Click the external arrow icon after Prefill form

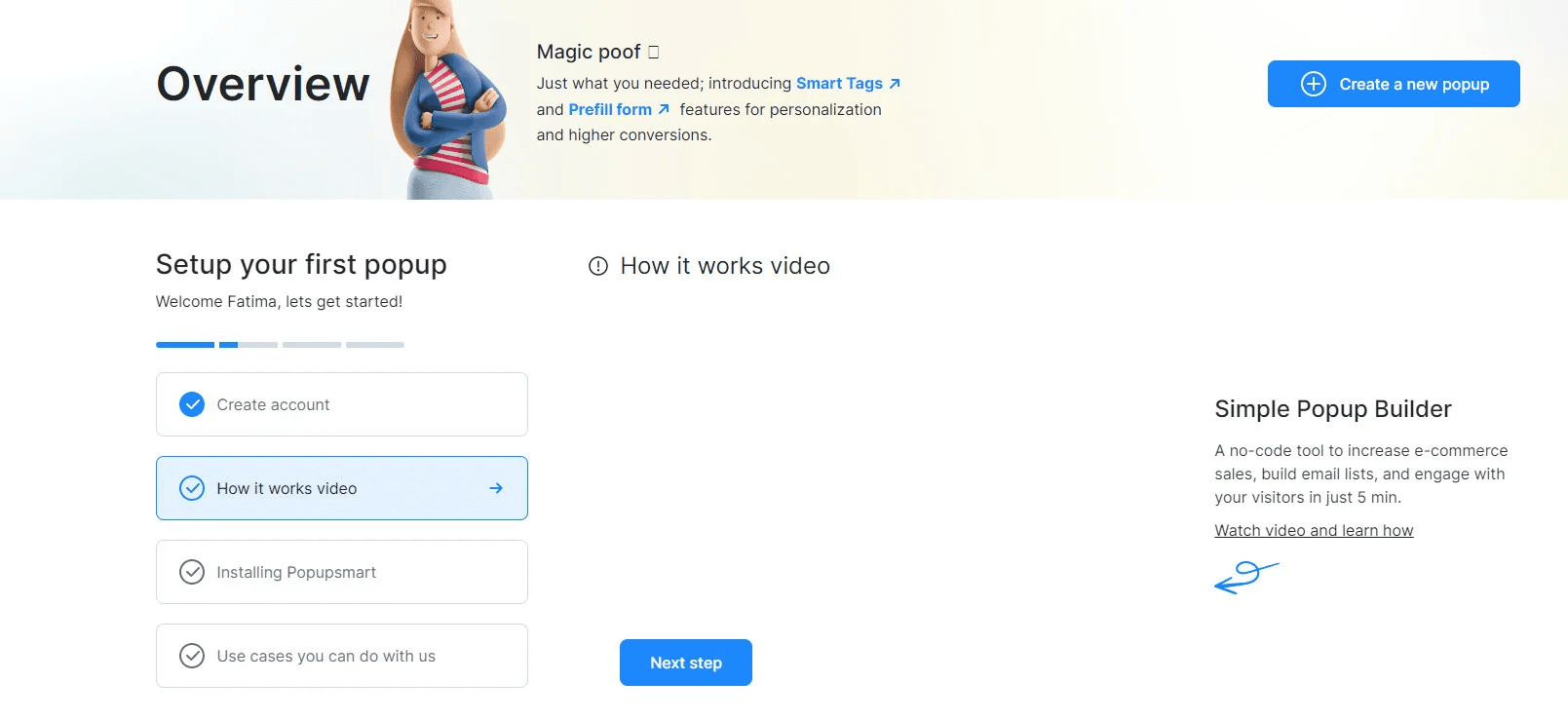click(x=664, y=109)
